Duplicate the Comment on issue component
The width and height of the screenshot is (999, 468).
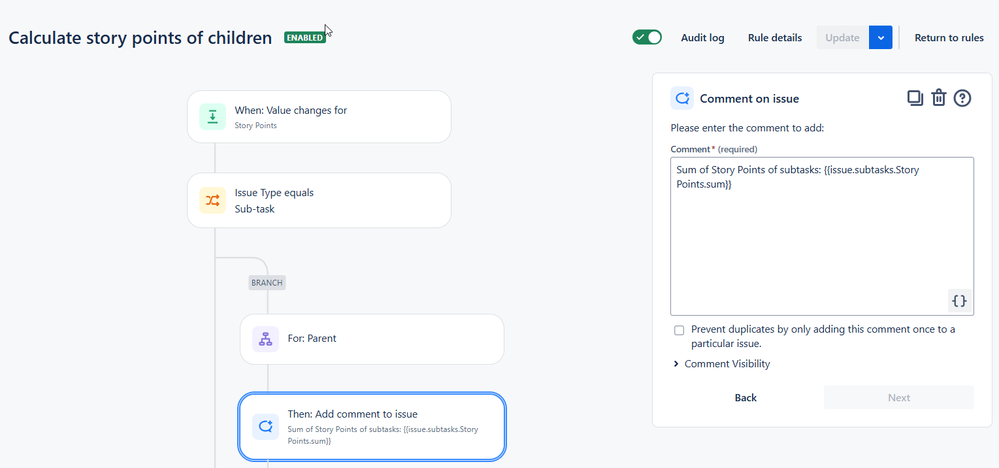tap(914, 98)
